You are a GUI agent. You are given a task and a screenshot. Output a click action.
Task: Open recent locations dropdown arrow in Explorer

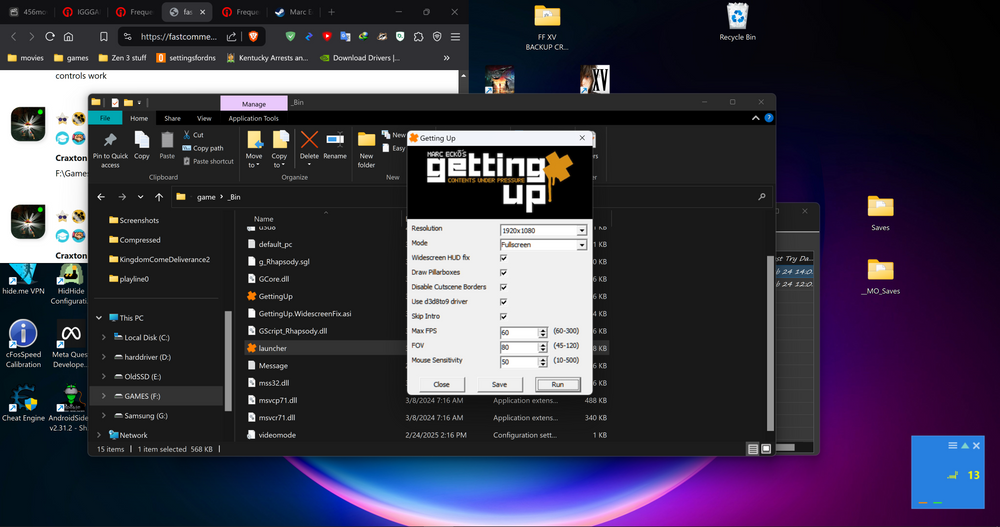tap(140, 197)
